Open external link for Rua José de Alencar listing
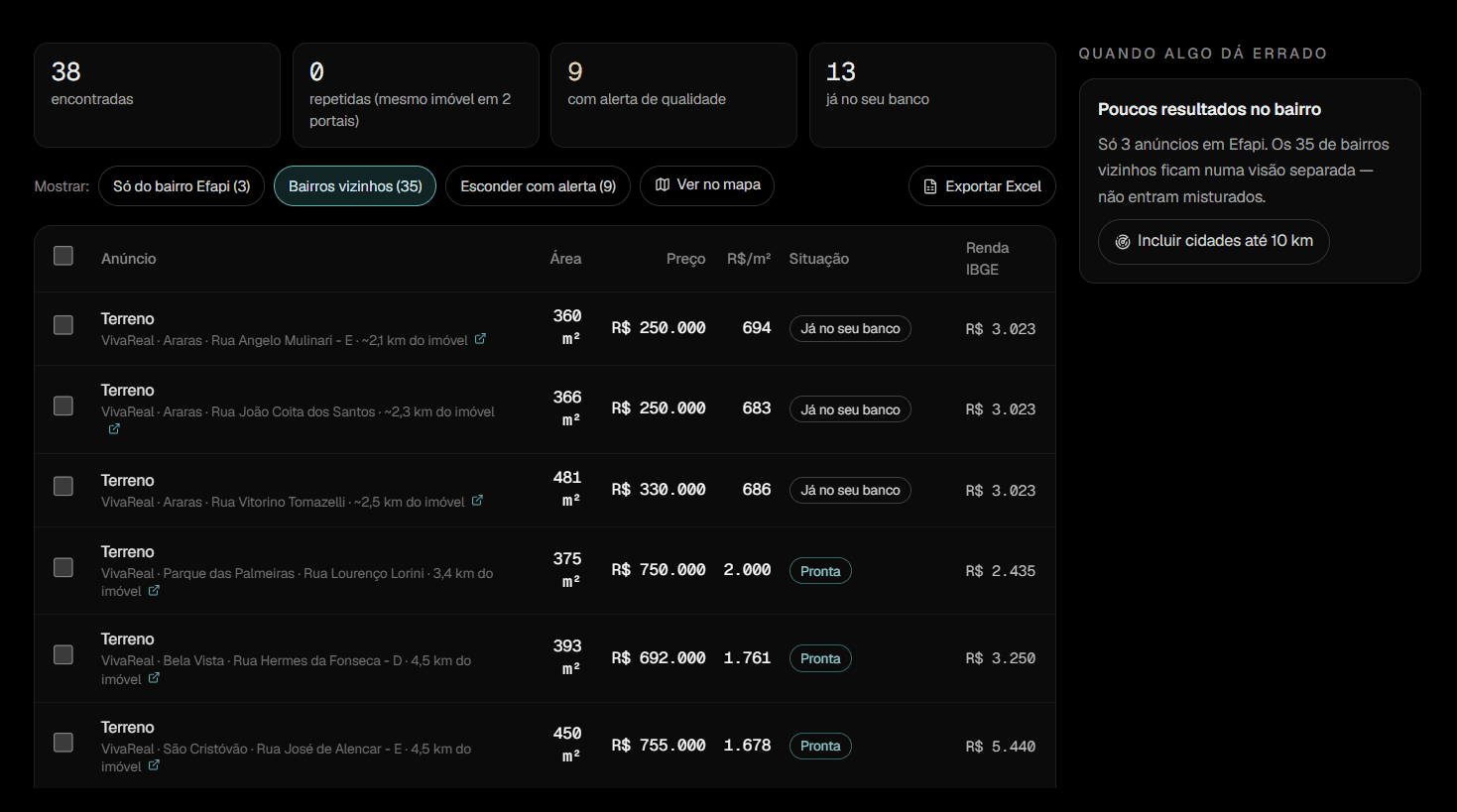 coord(154,765)
